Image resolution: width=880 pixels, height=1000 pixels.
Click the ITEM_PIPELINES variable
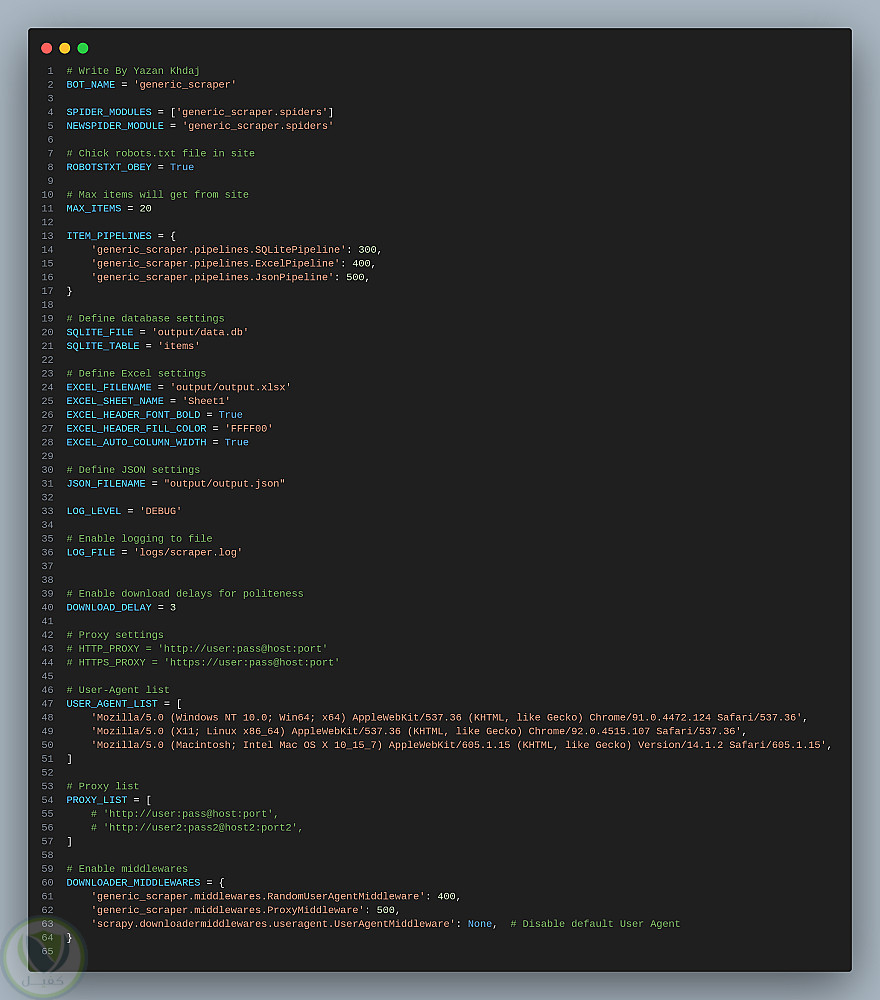(x=109, y=236)
